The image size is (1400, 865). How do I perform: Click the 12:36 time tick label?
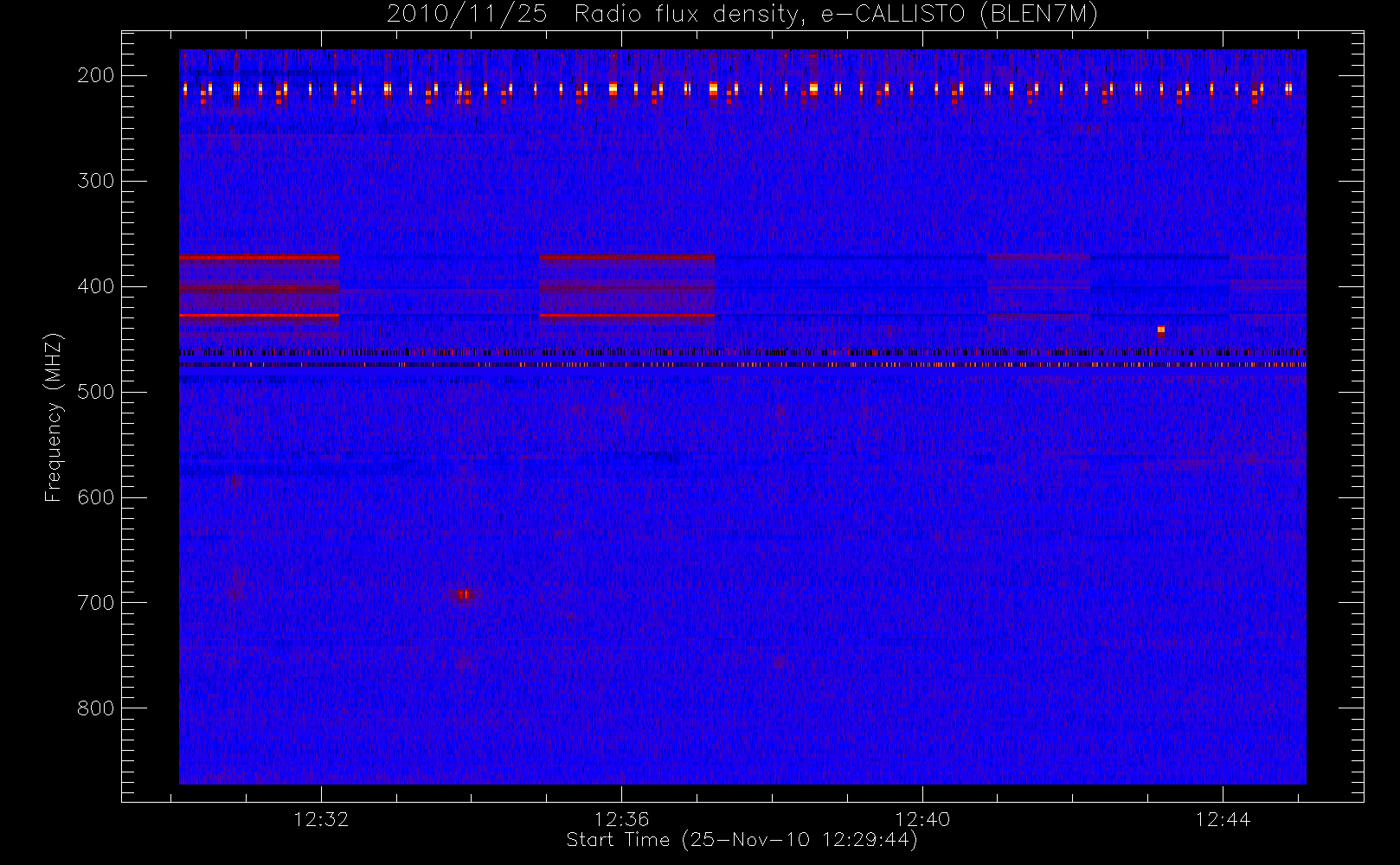(x=621, y=819)
